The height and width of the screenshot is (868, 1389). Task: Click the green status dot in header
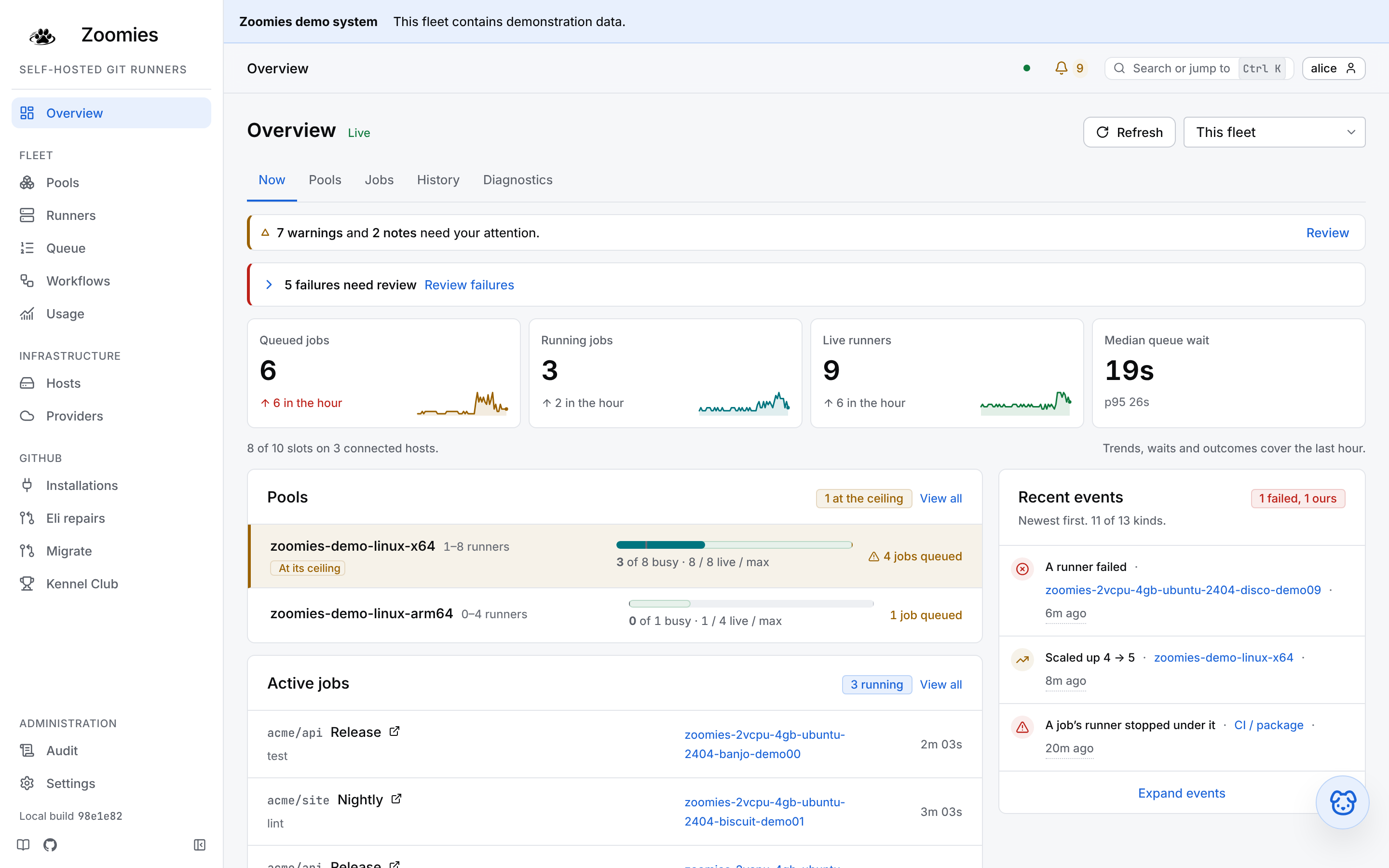pyautogui.click(x=1027, y=68)
